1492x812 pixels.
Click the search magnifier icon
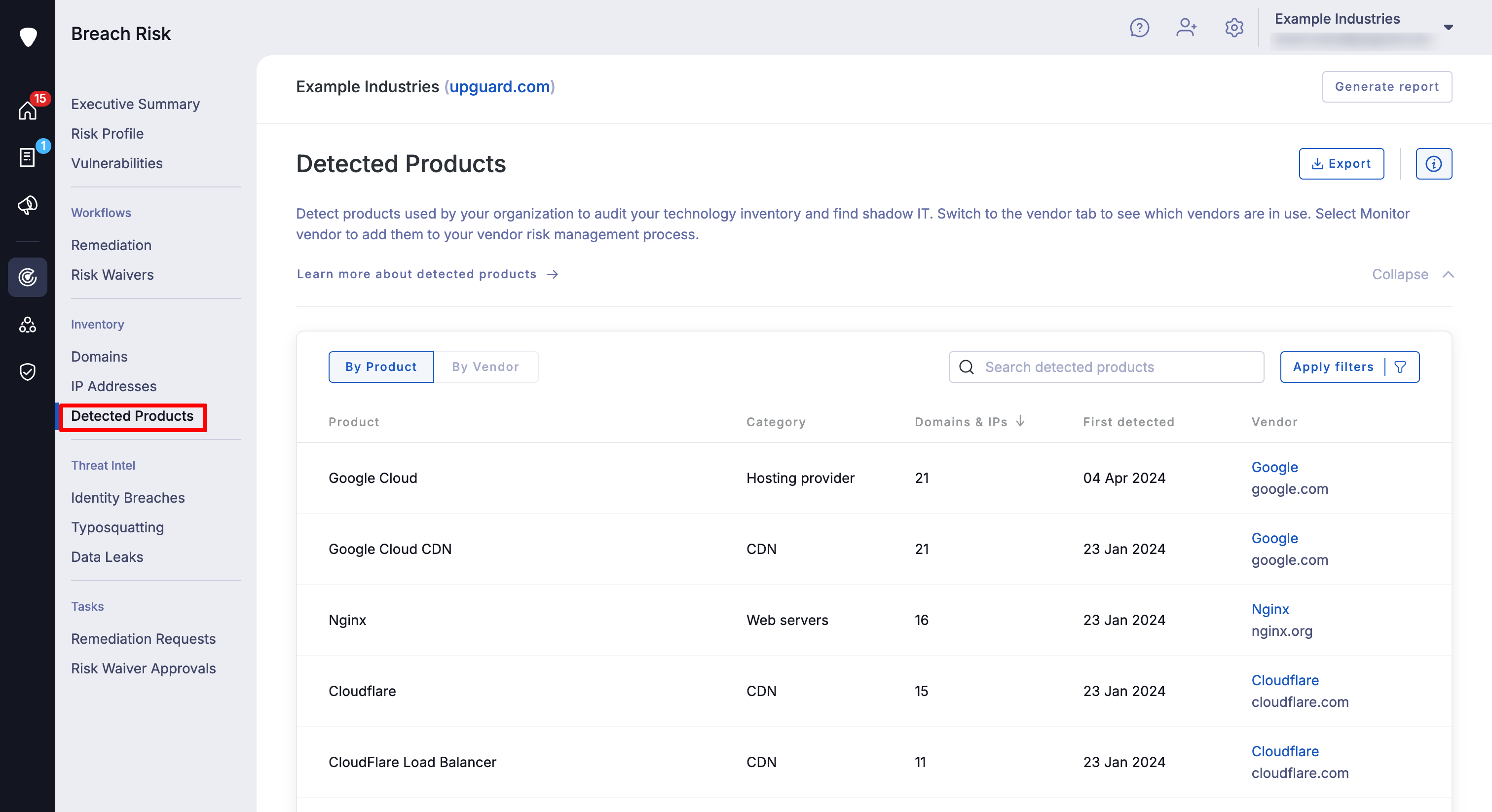[x=967, y=367]
